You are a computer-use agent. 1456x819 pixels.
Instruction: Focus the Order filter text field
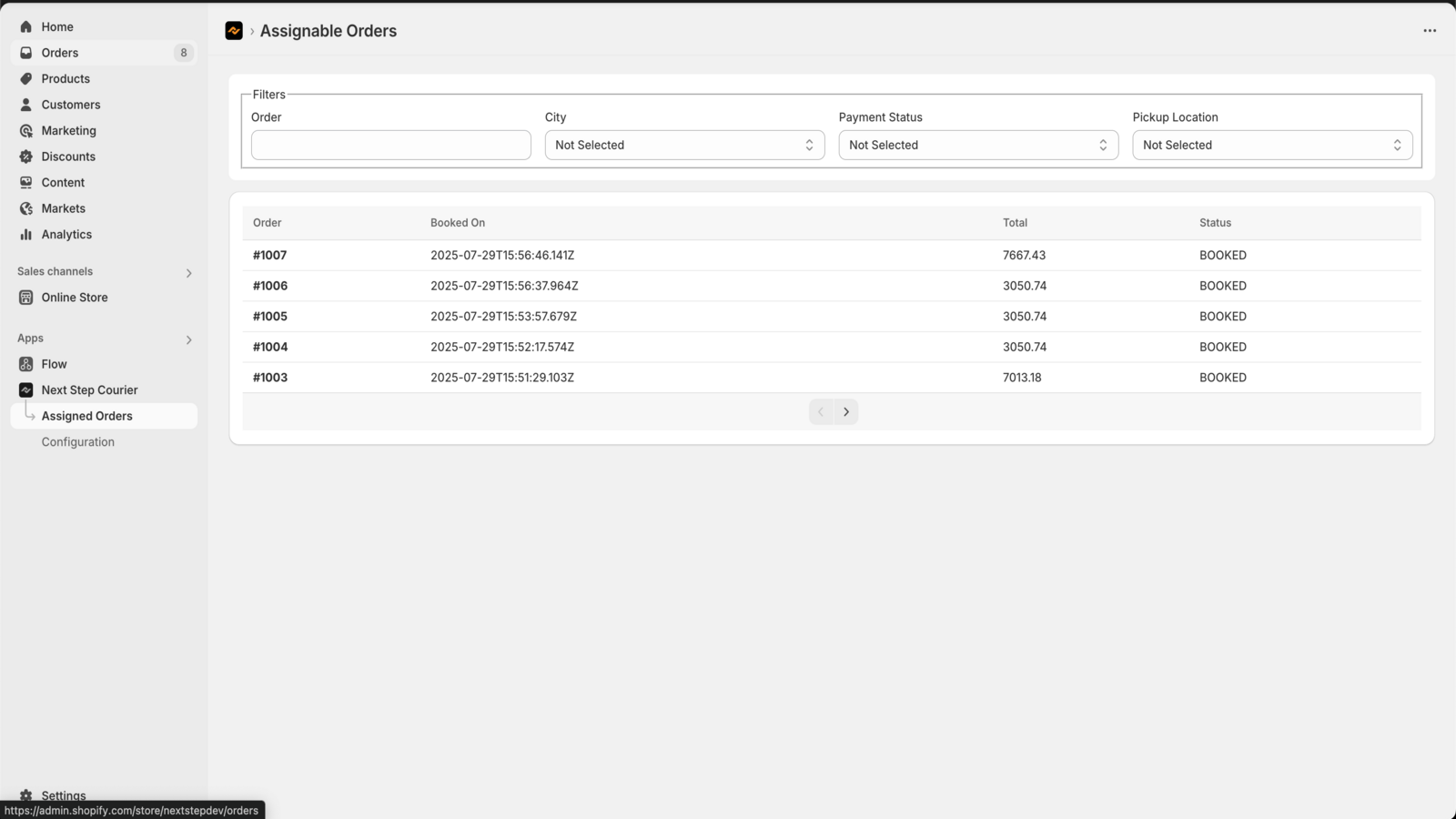[390, 146]
